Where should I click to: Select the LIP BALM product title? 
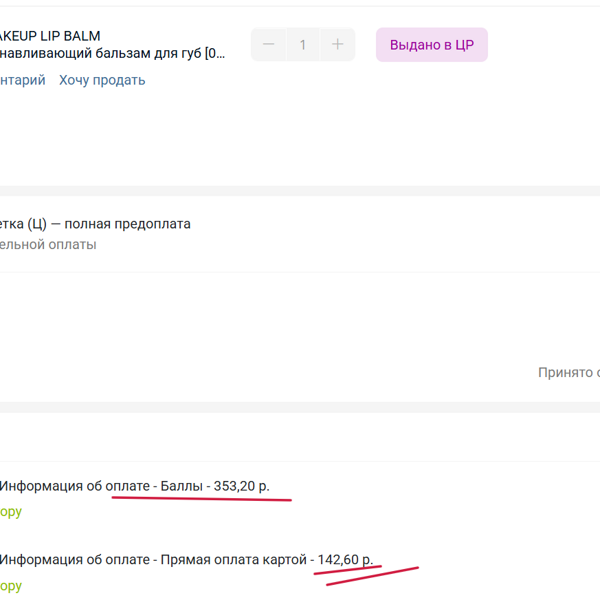(50, 36)
